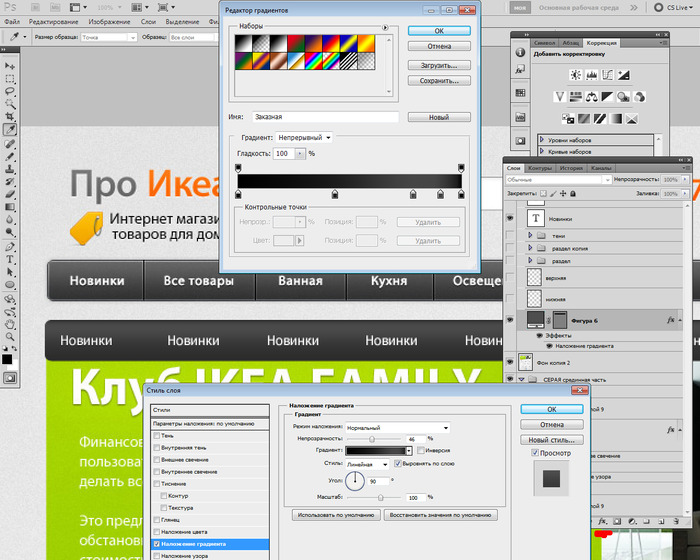
Task: Select the Lasso tool
Action: pos(9,92)
